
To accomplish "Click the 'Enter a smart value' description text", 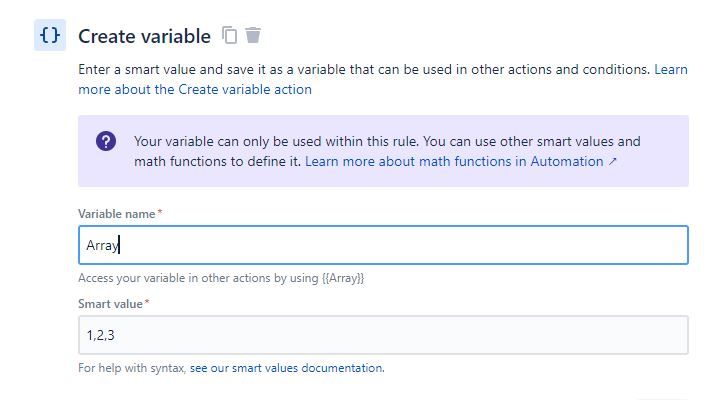I will 364,69.
